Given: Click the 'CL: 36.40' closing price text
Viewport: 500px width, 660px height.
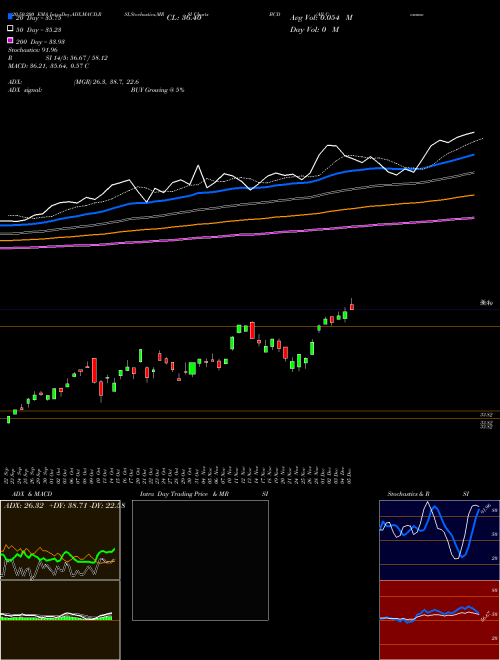Looking at the screenshot, I should [184, 18].
